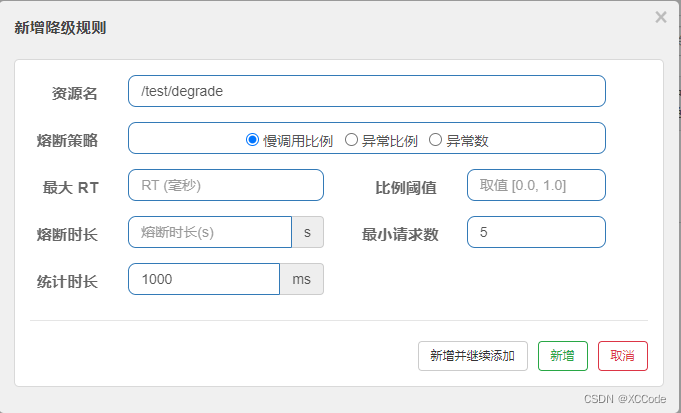681x413 pixels.
Task: Click the 资源名 label
Action: (75, 94)
